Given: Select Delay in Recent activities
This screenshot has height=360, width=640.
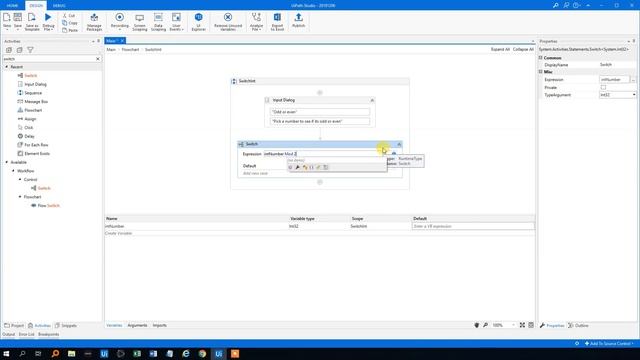Looking at the screenshot, I should pyautogui.click(x=29, y=136).
